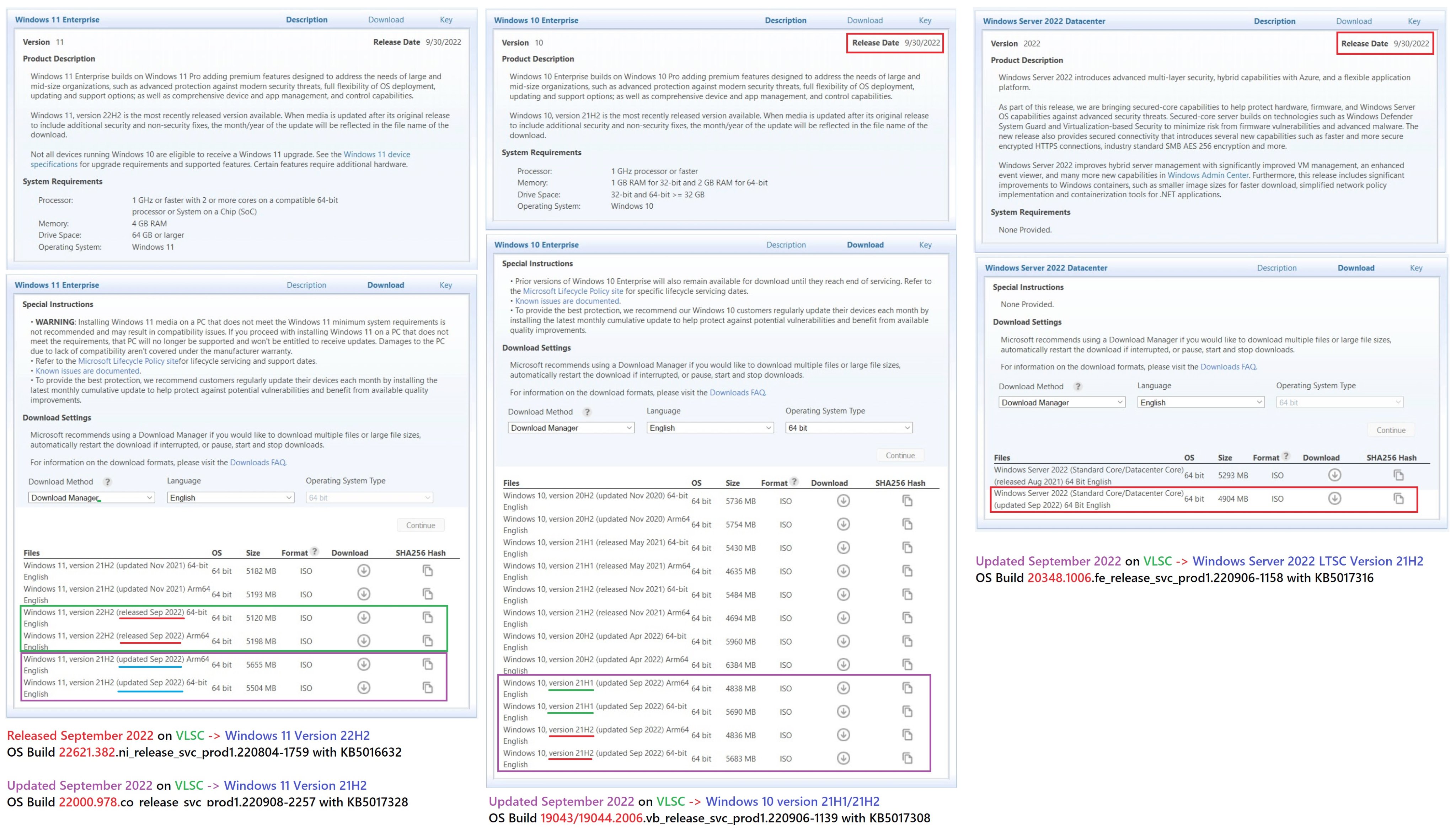Viewport: 1456px width, 838px height.
Task: Open Operating System Type dropdown in Windows 10 panel
Action: click(x=849, y=428)
